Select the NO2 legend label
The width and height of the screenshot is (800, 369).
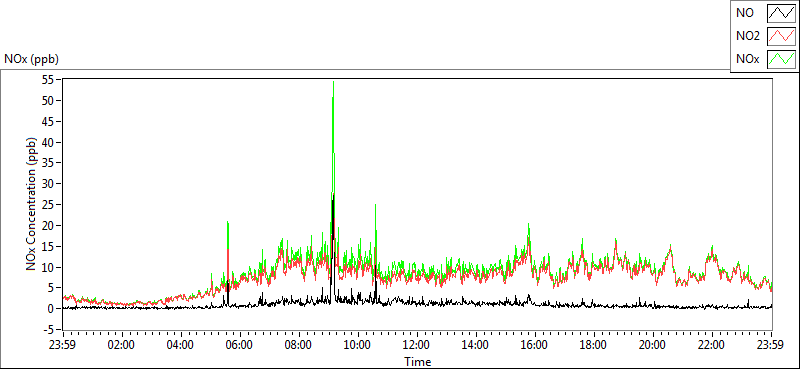(x=748, y=36)
